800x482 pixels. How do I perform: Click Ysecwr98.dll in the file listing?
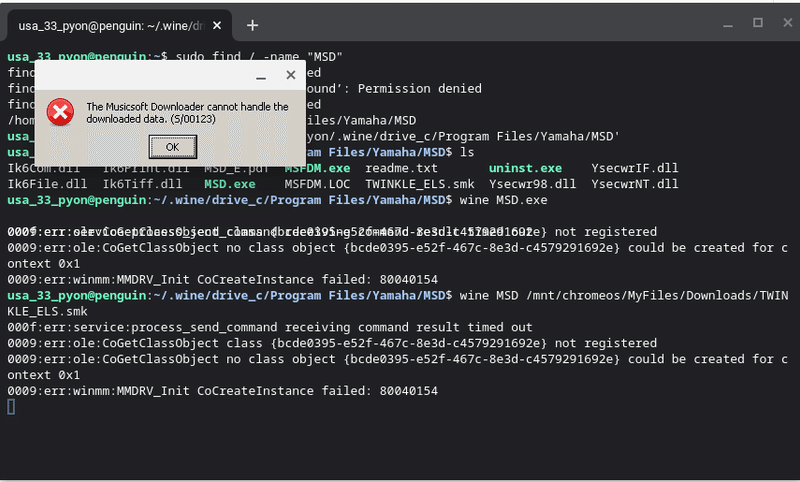point(532,184)
